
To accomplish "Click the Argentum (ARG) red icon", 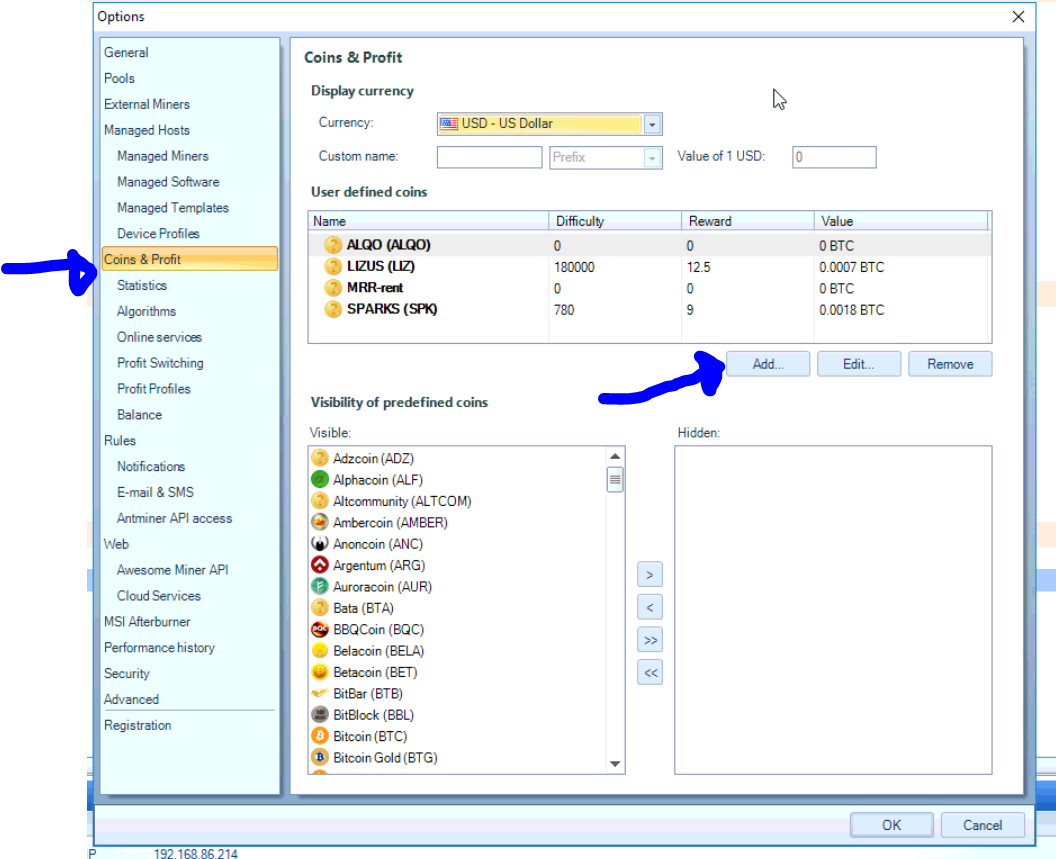I will (320, 565).
